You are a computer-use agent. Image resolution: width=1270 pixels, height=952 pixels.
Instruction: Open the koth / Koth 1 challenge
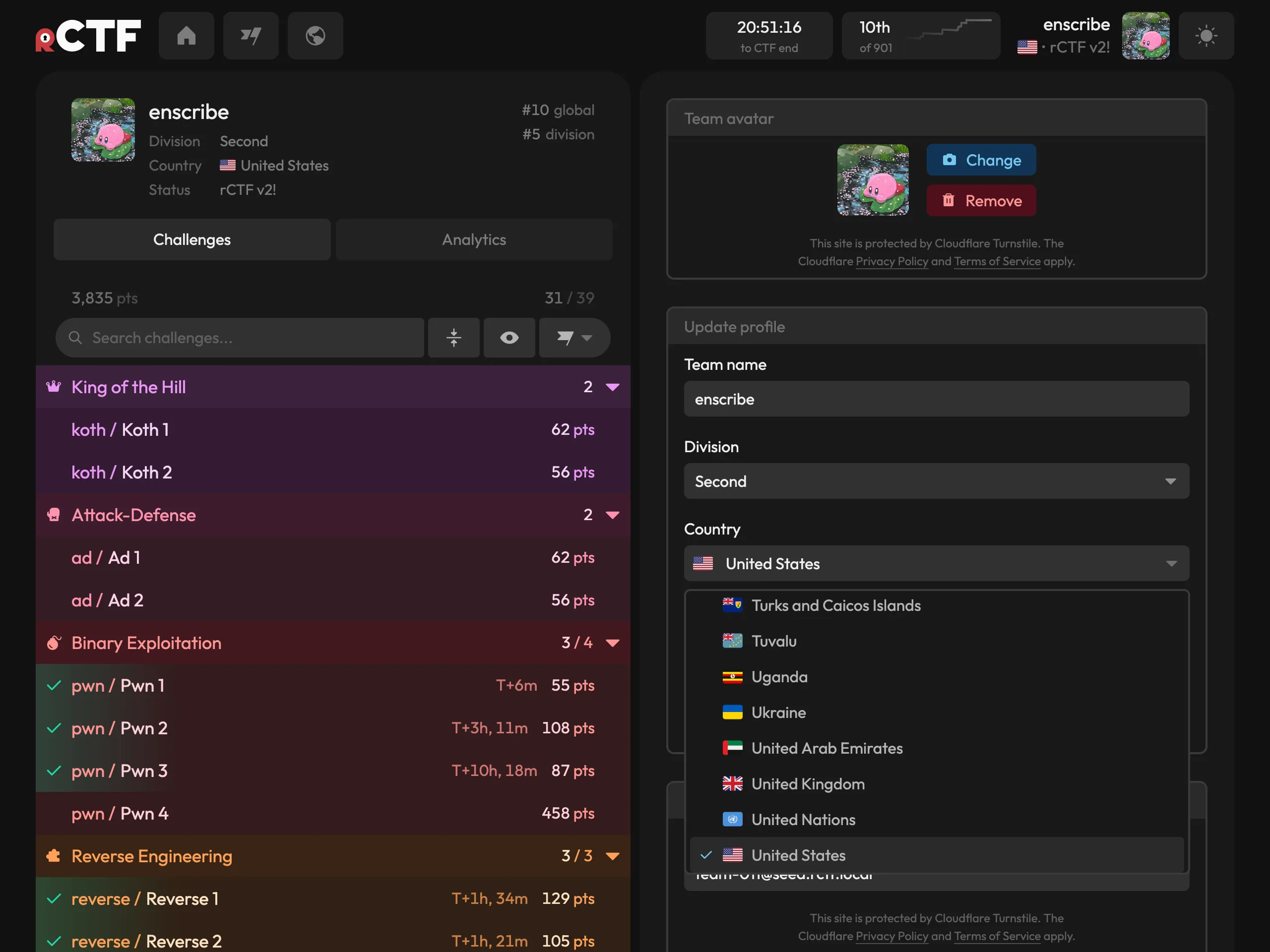[x=333, y=429]
